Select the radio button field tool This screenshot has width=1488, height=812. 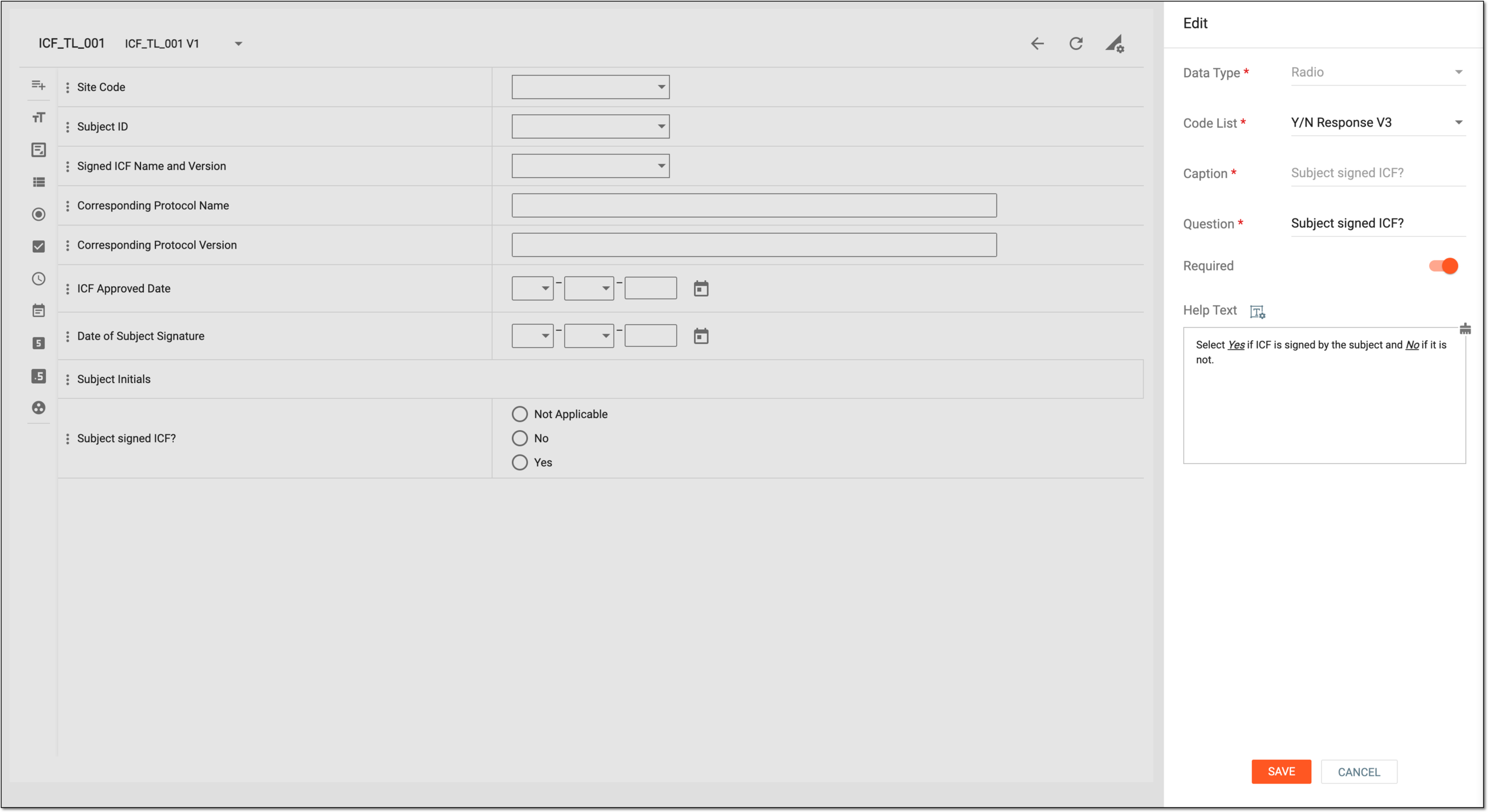[x=39, y=214]
